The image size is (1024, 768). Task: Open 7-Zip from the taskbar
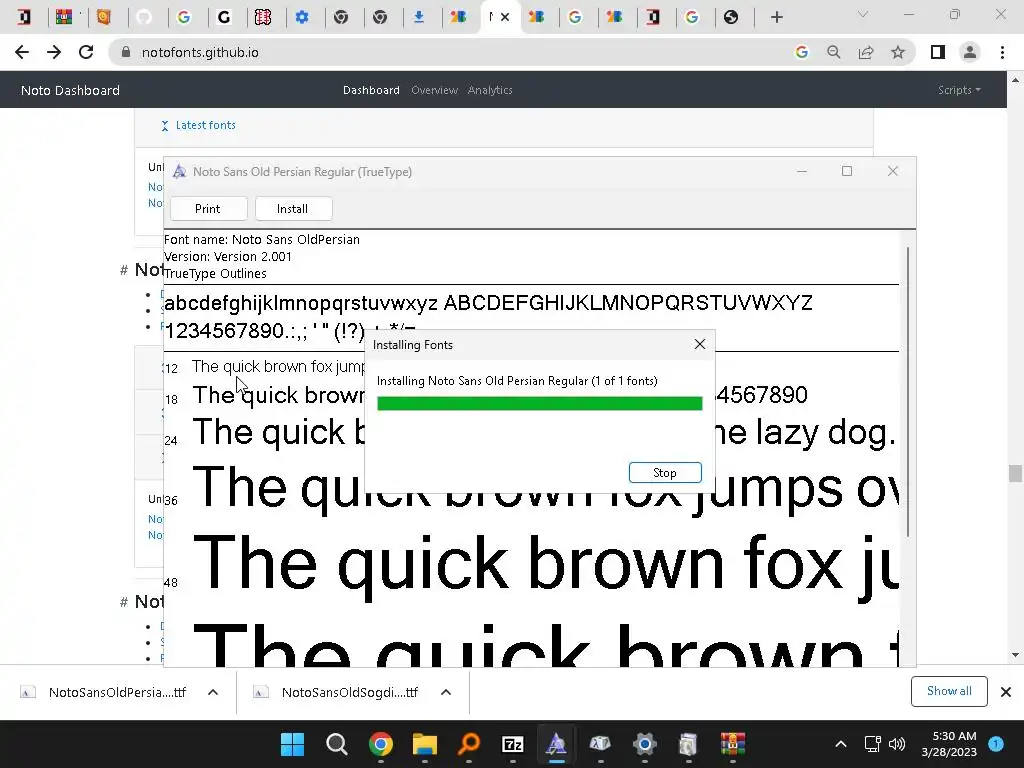coord(513,744)
